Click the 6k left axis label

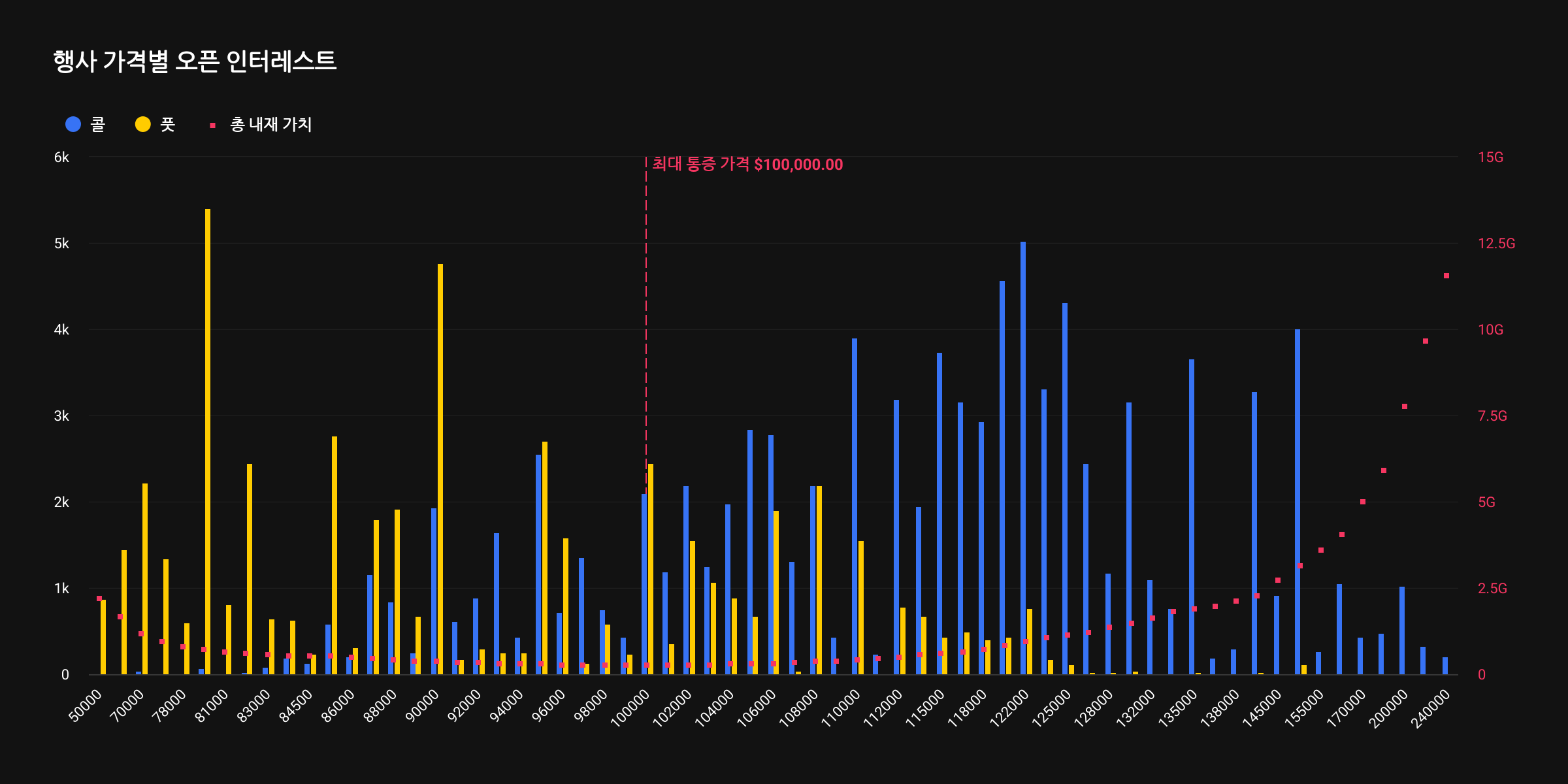pos(61,157)
